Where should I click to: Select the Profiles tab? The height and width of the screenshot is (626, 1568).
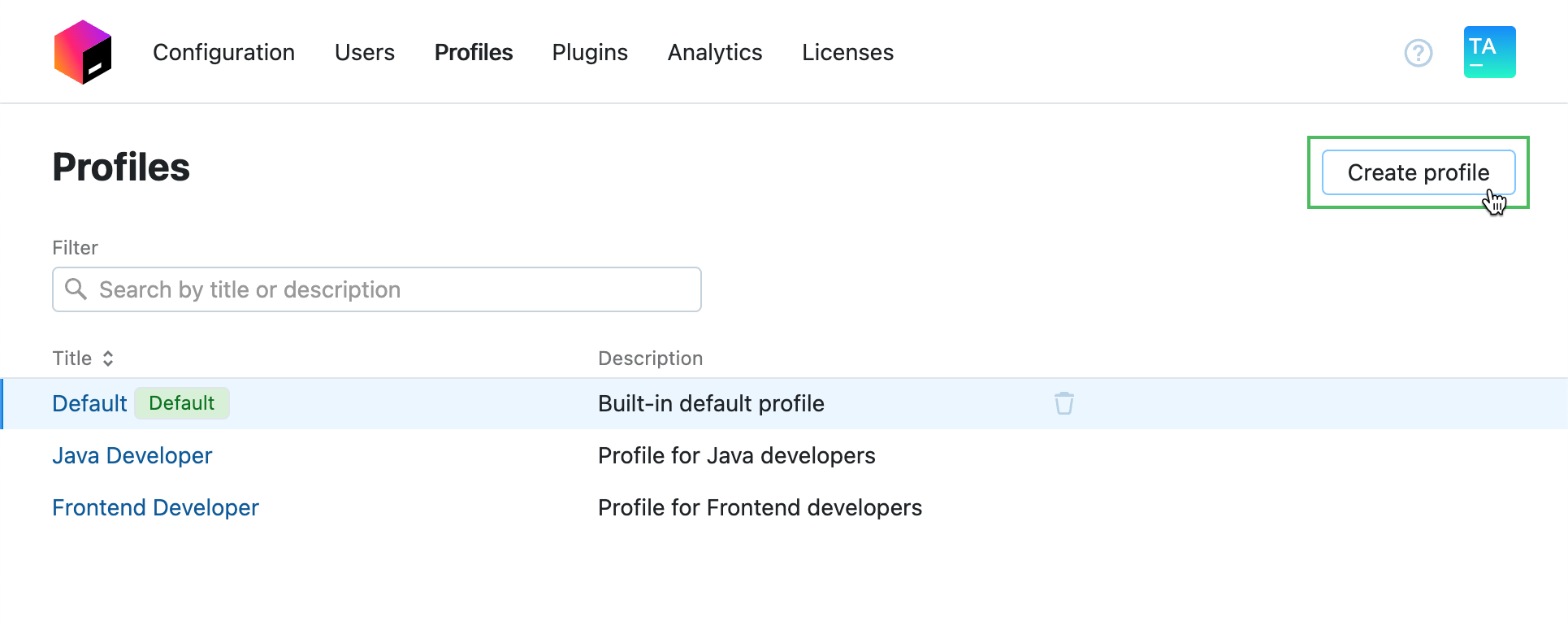point(474,52)
